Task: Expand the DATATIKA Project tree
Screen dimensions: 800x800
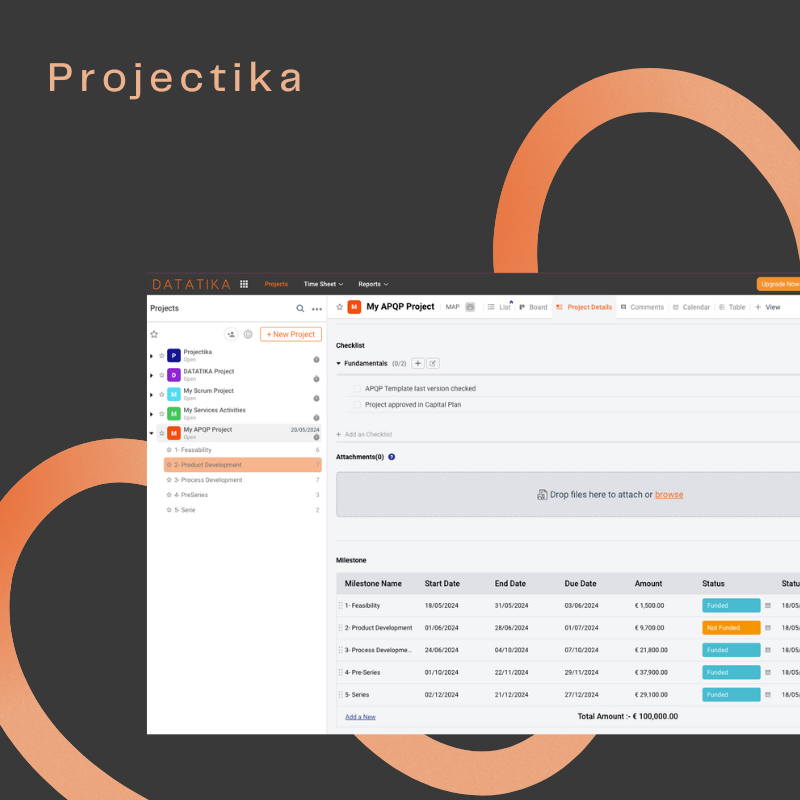Action: [x=152, y=376]
